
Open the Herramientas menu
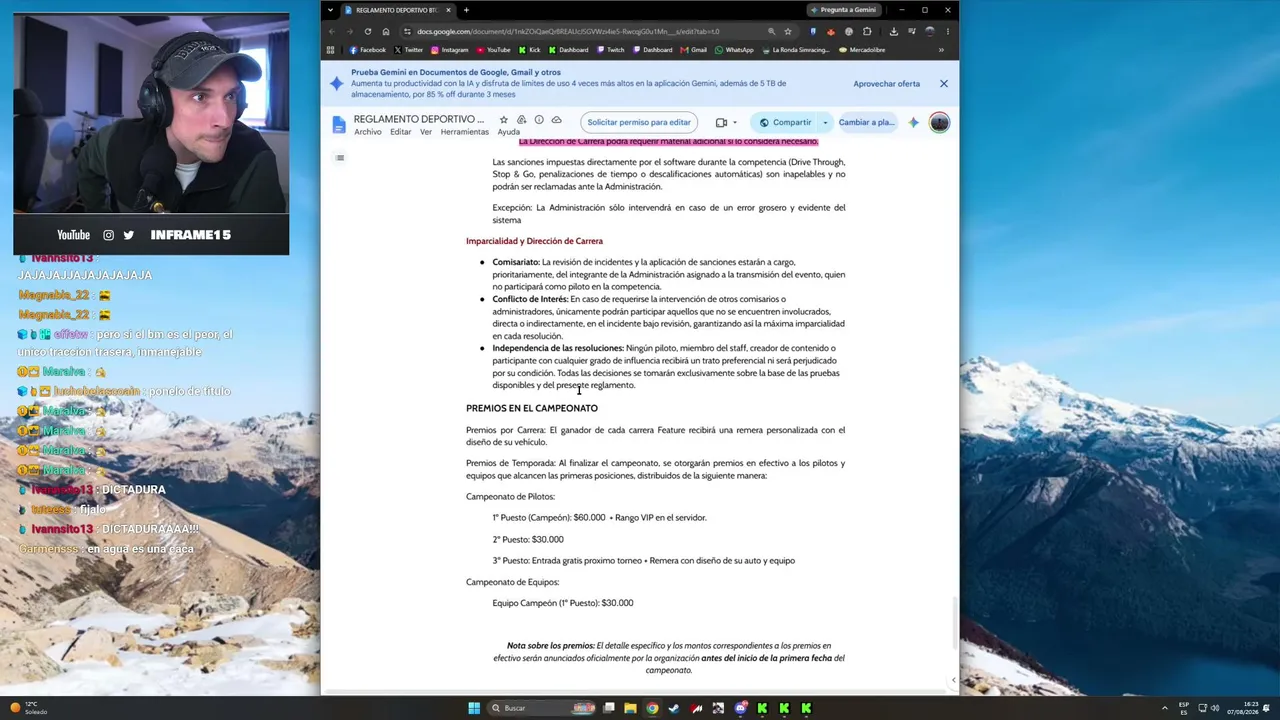[x=464, y=132]
